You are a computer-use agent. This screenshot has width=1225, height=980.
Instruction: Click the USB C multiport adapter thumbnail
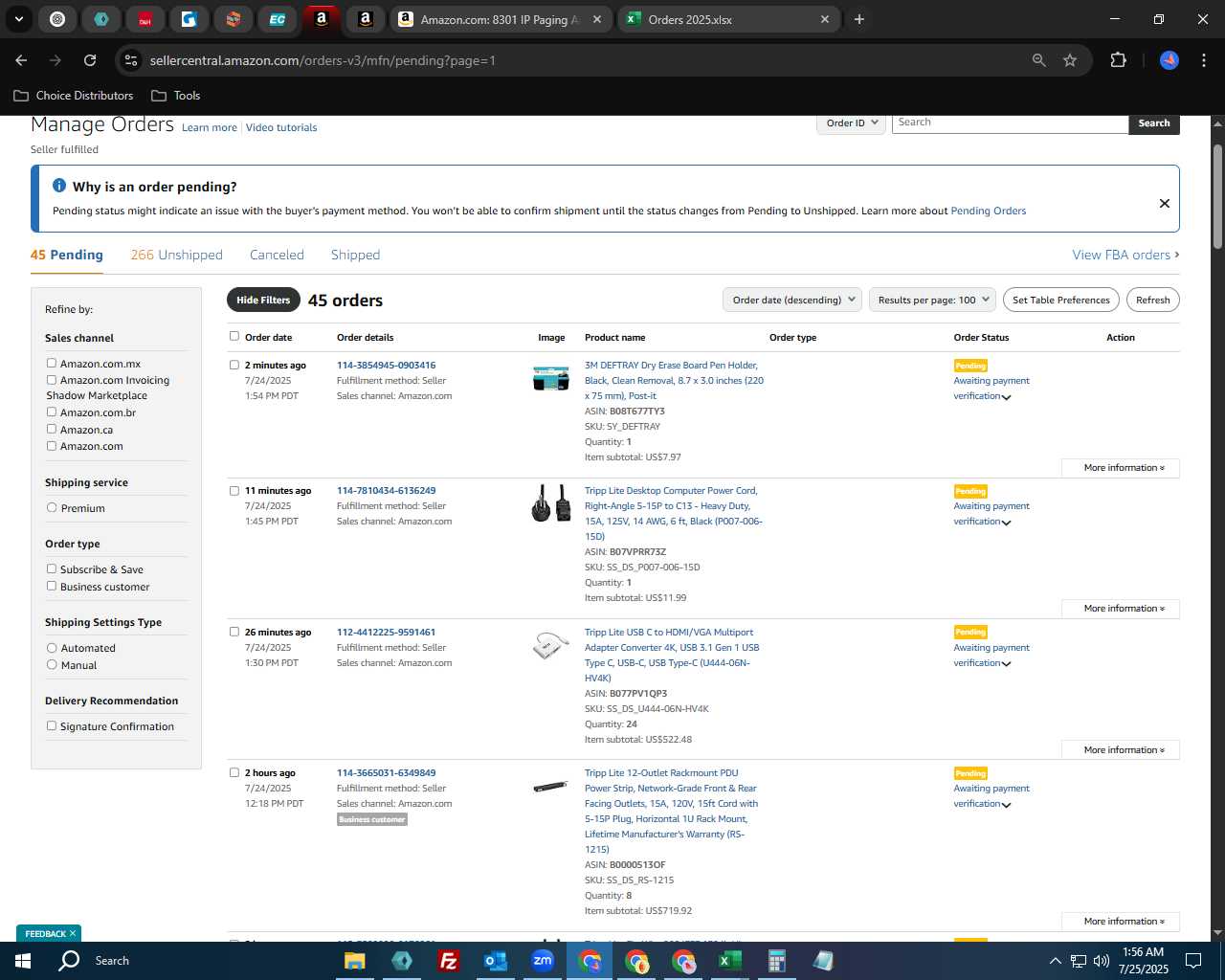(551, 646)
